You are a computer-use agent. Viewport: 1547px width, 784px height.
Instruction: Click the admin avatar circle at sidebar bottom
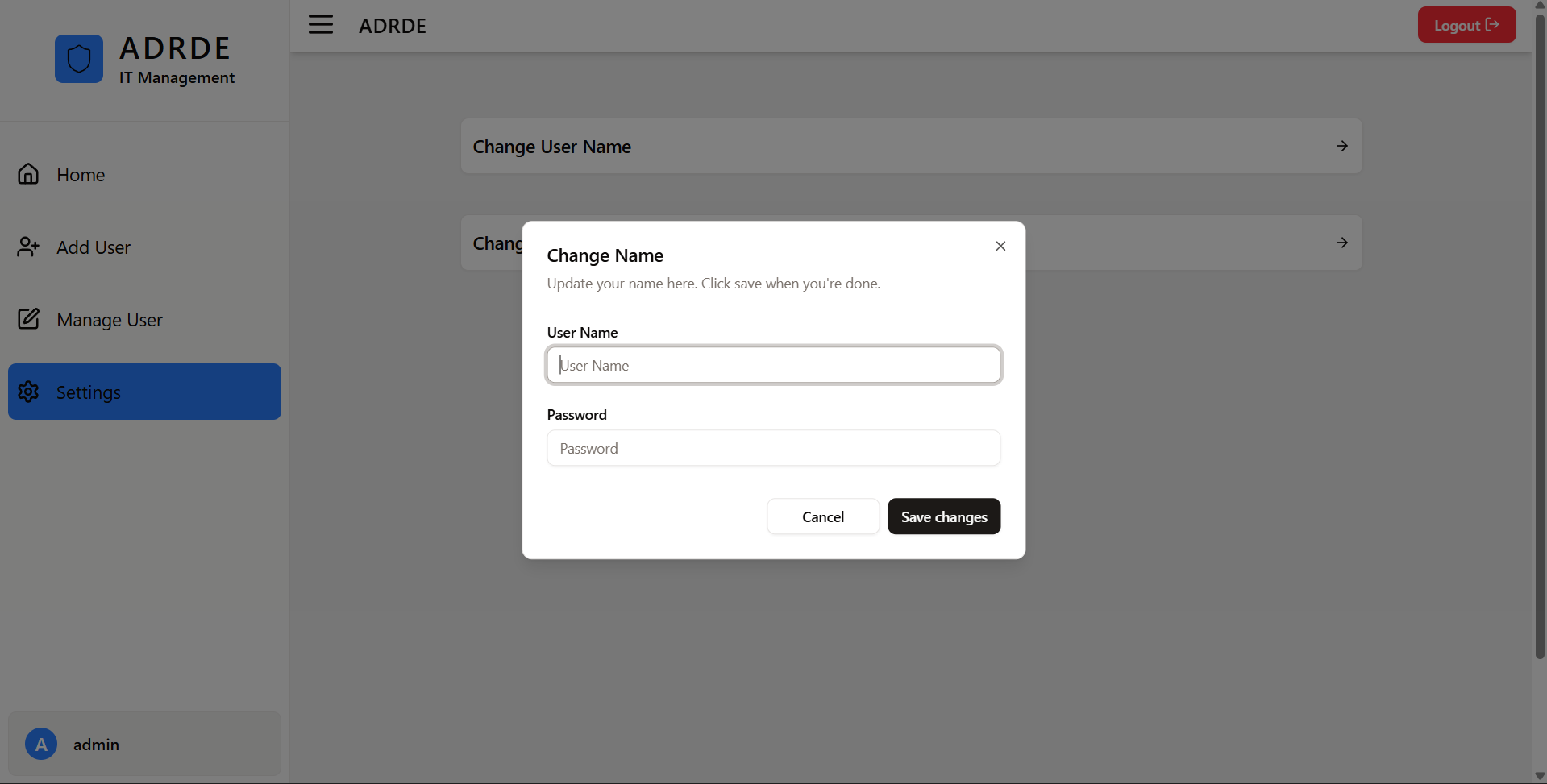(x=40, y=744)
